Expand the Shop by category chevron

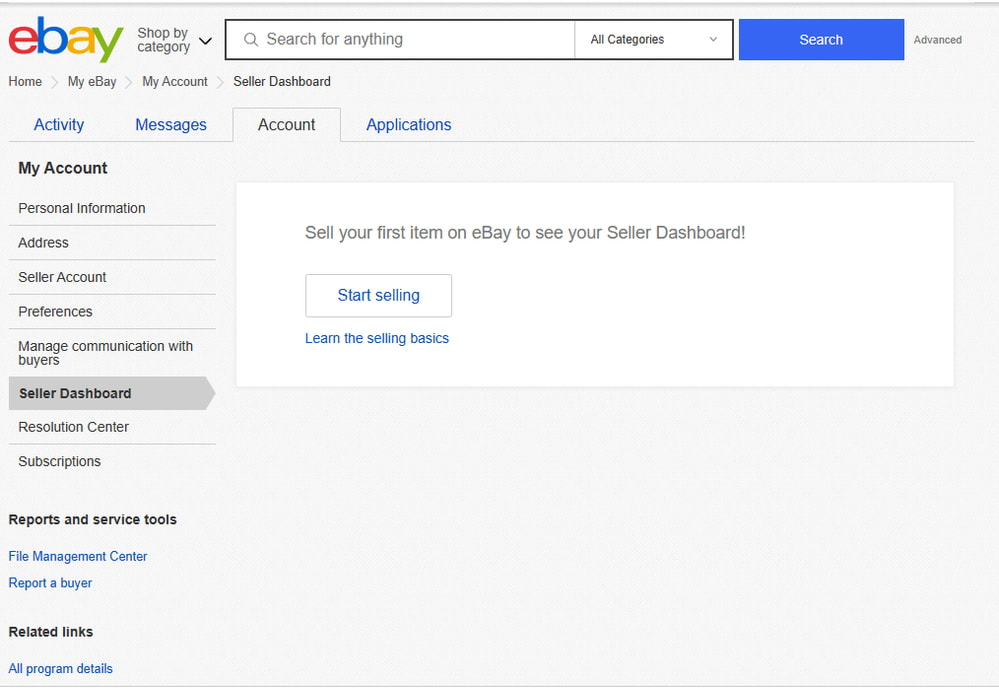[205, 41]
